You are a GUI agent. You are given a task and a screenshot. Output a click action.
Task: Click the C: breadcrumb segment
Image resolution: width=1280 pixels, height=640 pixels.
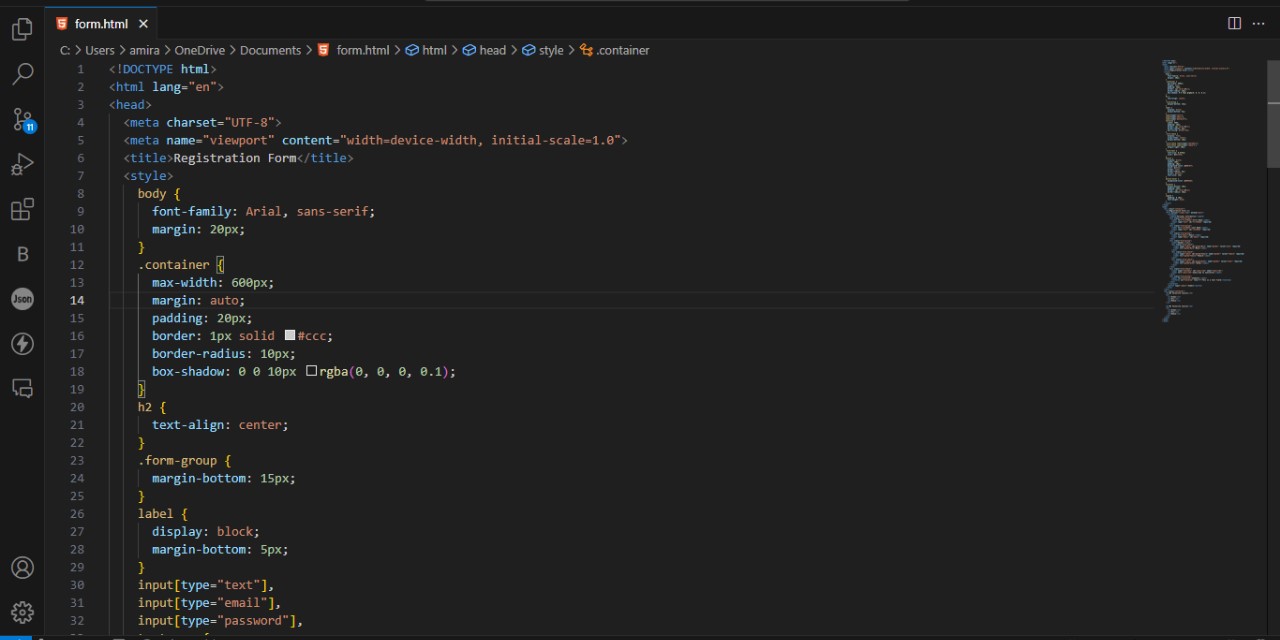[65, 50]
